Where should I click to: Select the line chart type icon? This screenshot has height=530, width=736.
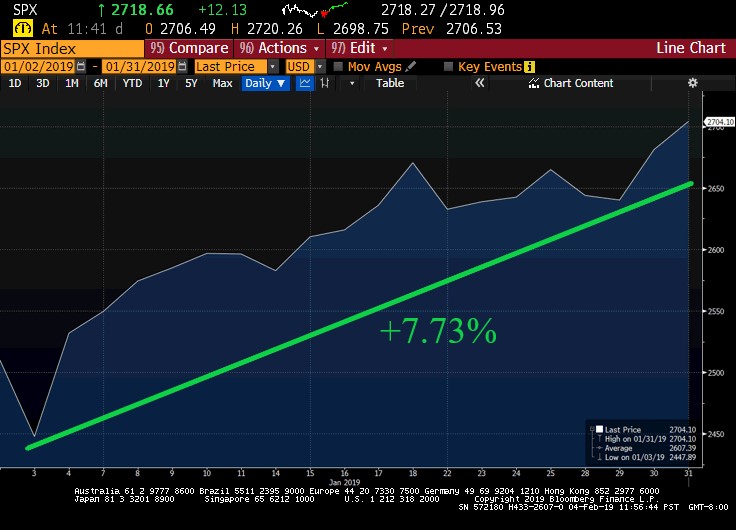[305, 83]
